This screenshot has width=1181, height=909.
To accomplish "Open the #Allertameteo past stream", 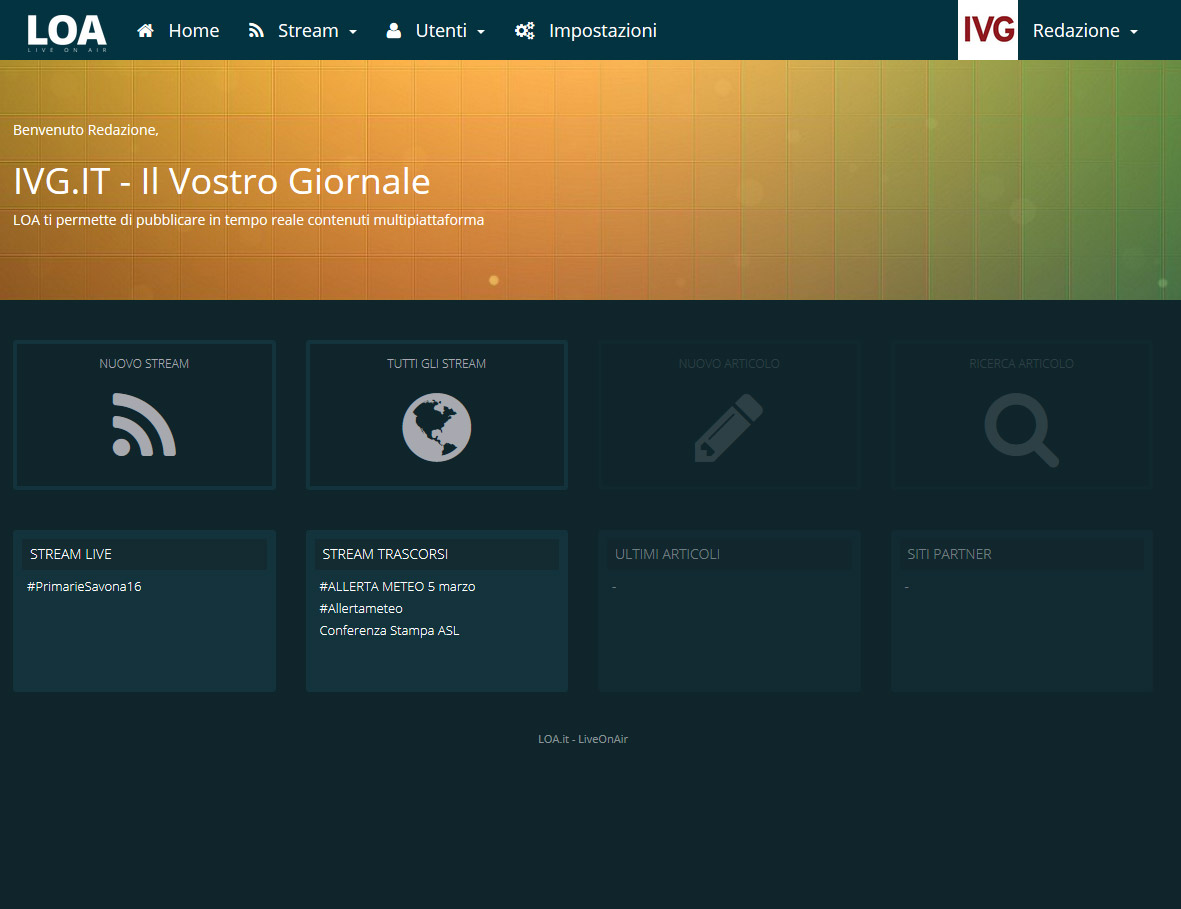I will pos(361,609).
